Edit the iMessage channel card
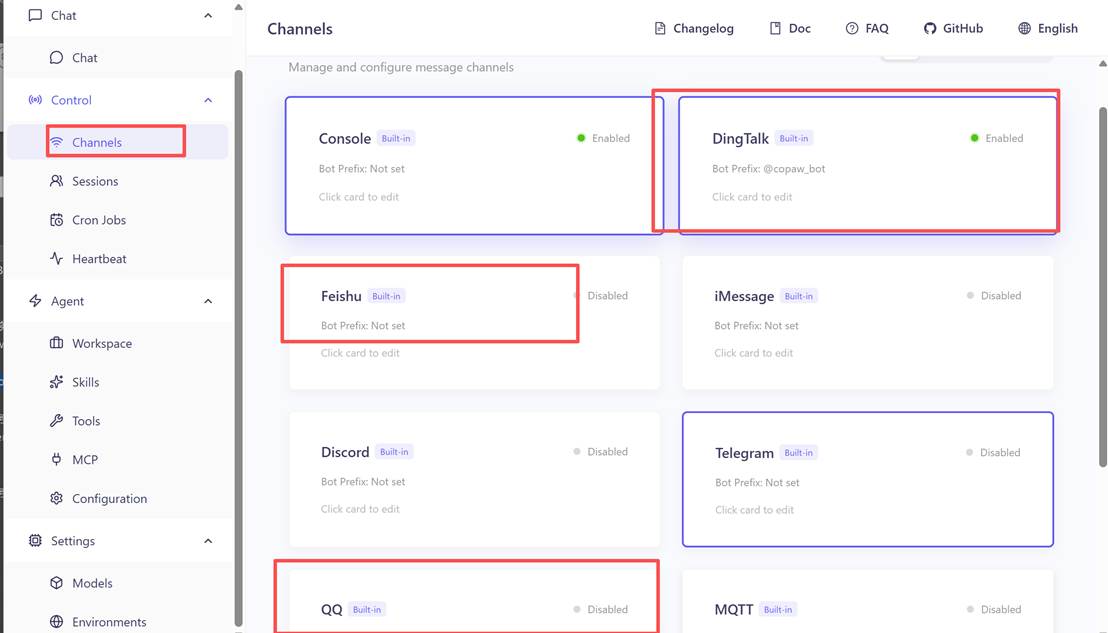The image size is (1108, 633). pos(868,323)
